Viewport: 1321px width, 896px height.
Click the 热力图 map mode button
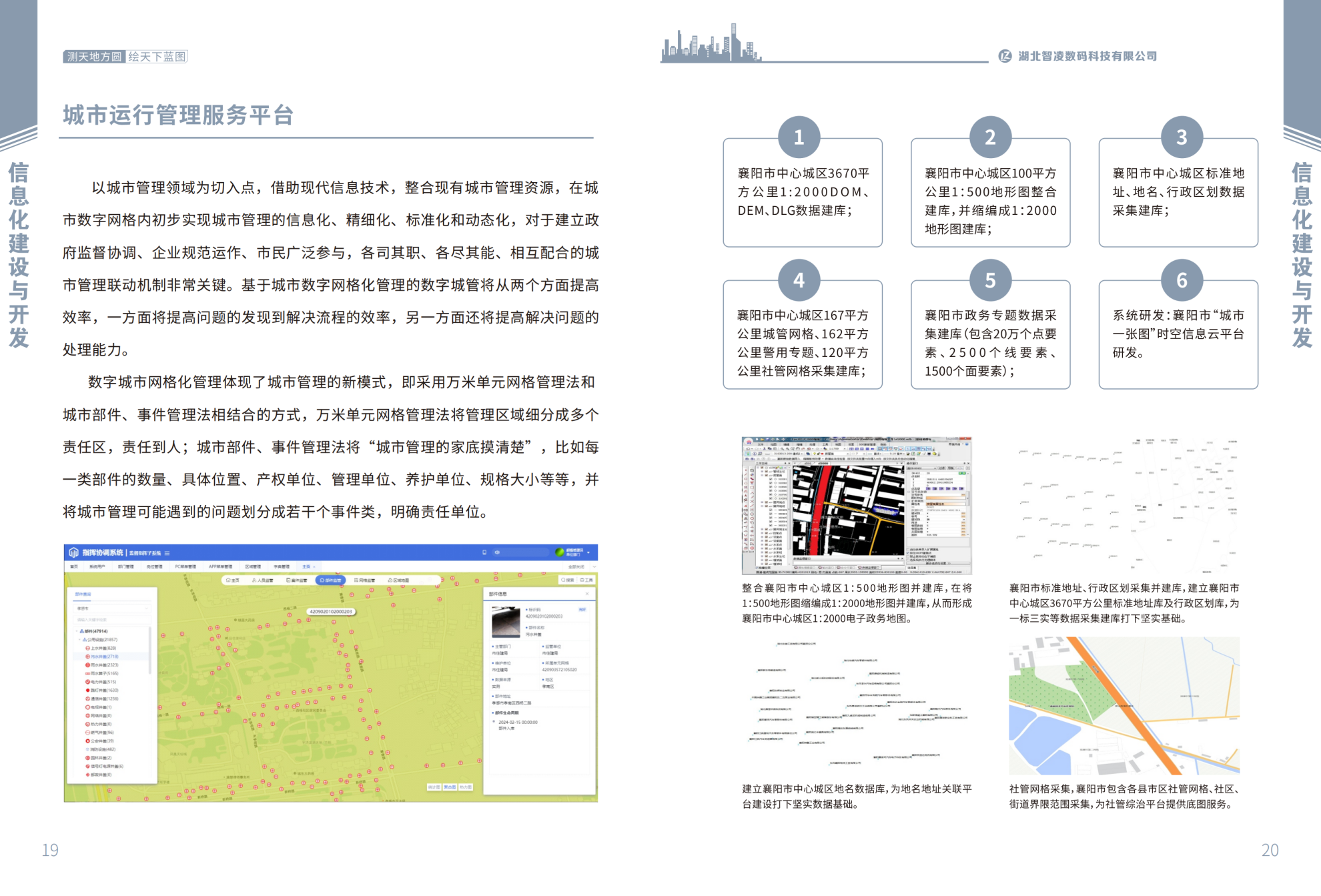pyautogui.click(x=466, y=787)
